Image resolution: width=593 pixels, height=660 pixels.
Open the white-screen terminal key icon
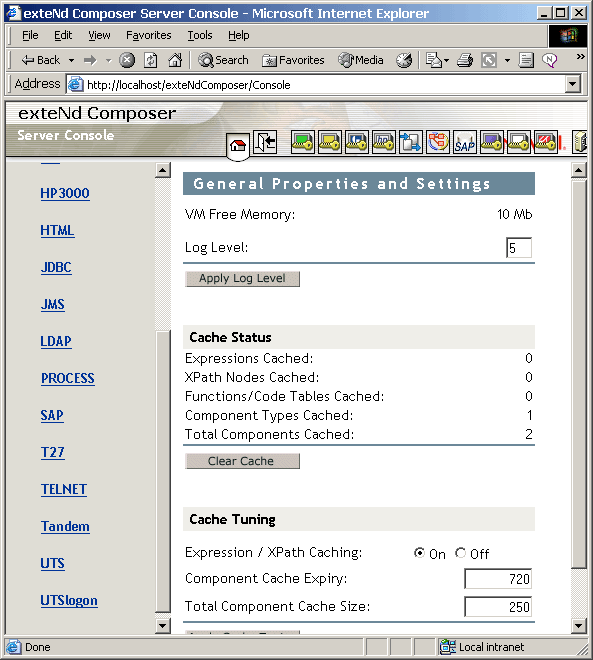(x=519, y=142)
